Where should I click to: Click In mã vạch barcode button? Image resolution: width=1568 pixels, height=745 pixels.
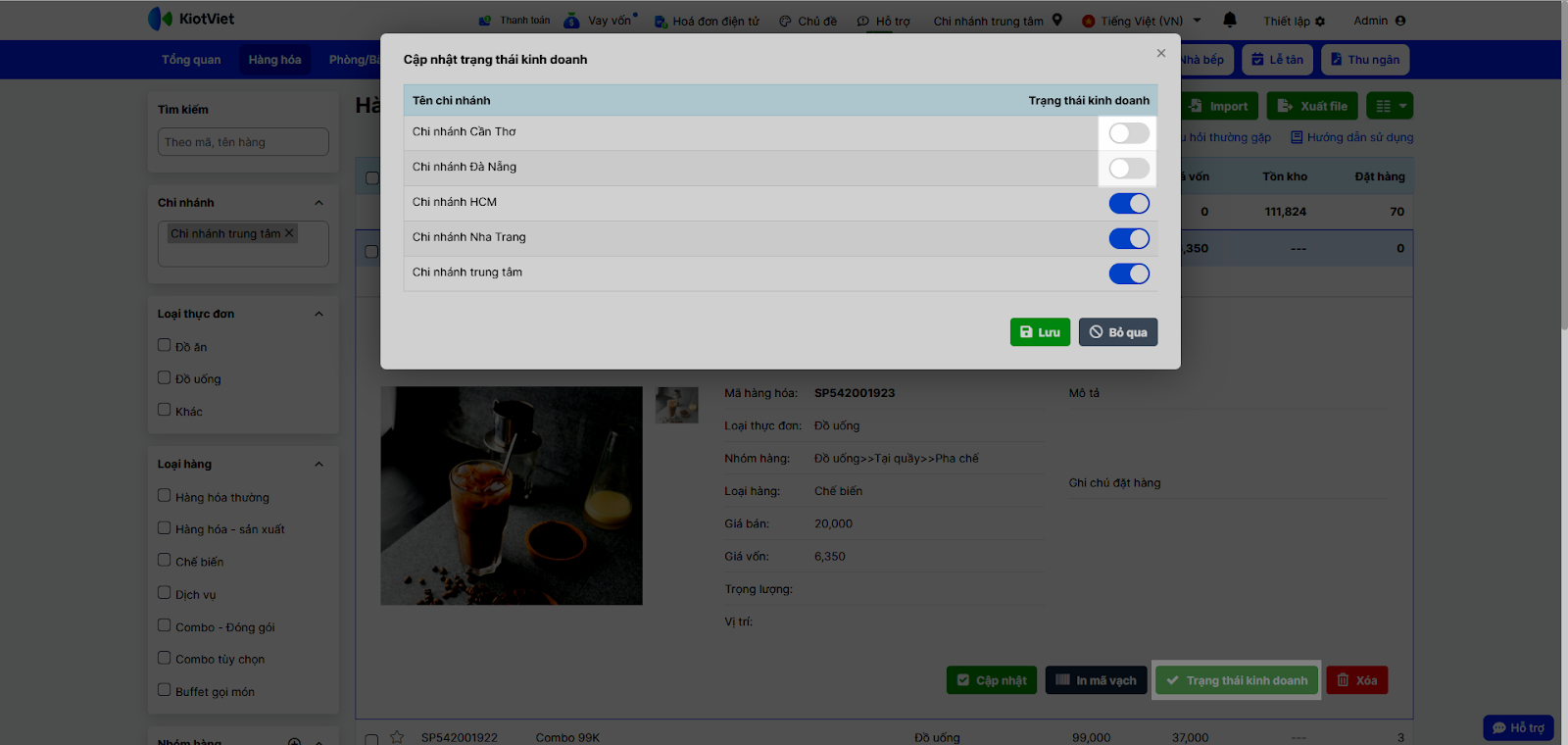click(1096, 680)
